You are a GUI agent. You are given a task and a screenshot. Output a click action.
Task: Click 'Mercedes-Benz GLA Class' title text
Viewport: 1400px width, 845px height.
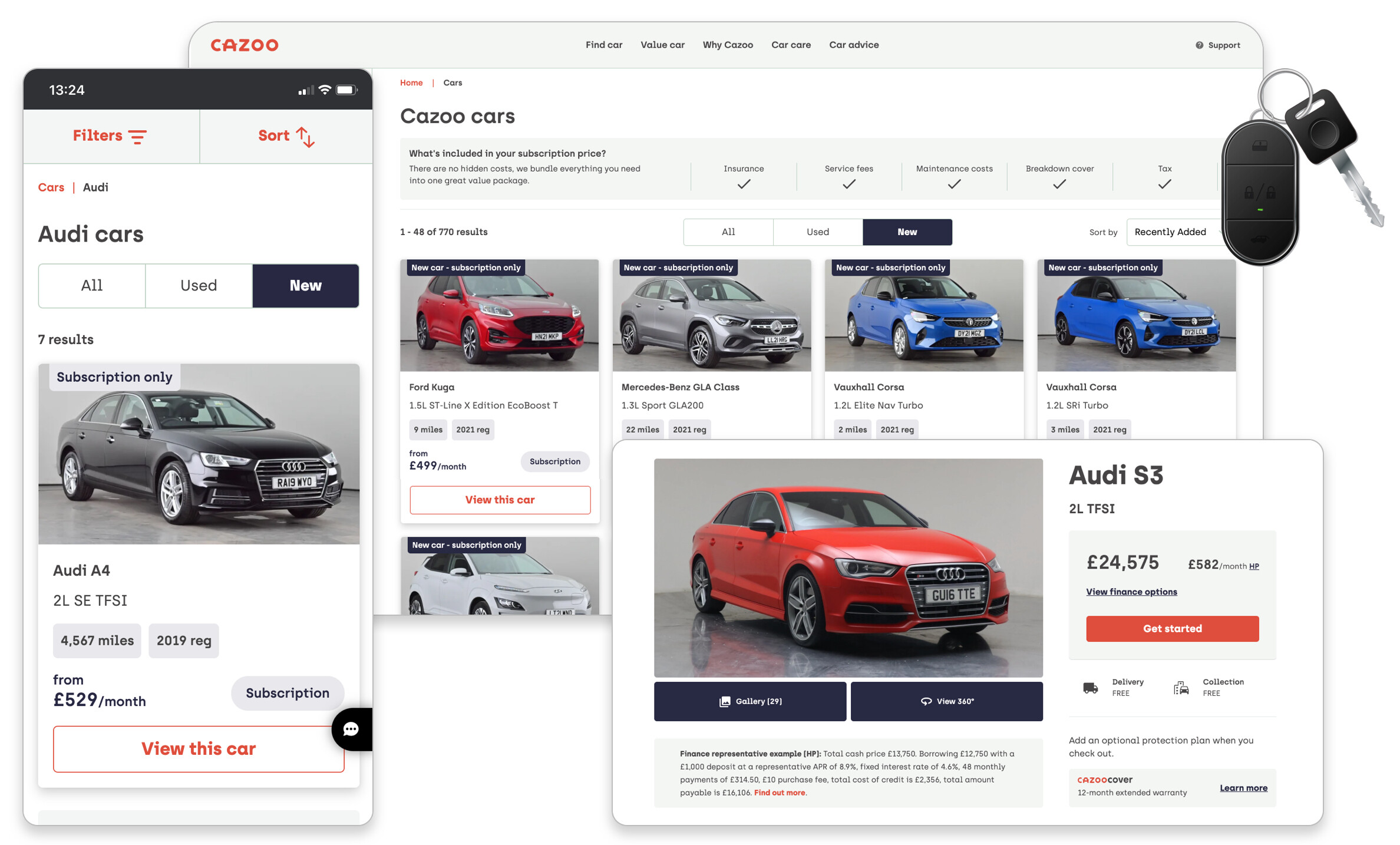[x=681, y=387]
